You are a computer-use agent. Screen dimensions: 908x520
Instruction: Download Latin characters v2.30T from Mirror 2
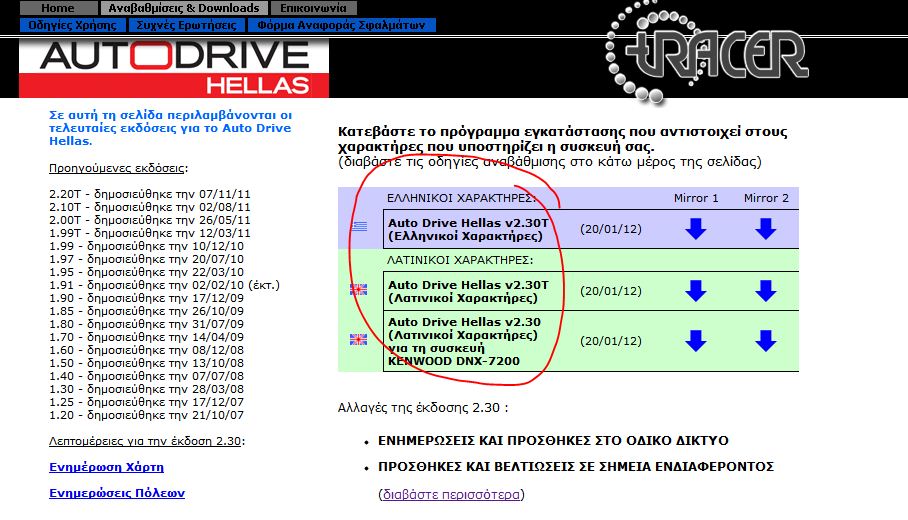(766, 291)
